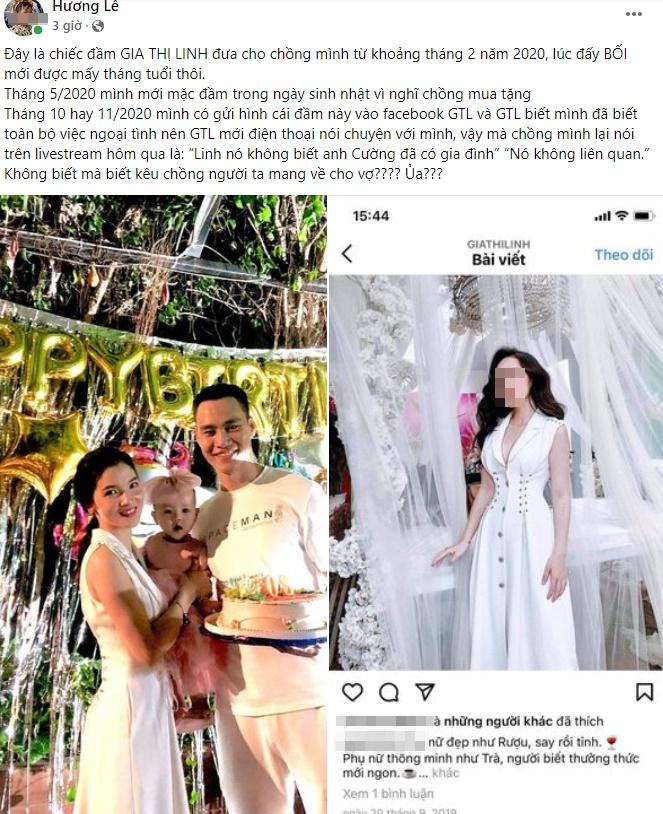Click the cellular signal bars icon
The width and height of the screenshot is (663, 814).
coord(602,216)
